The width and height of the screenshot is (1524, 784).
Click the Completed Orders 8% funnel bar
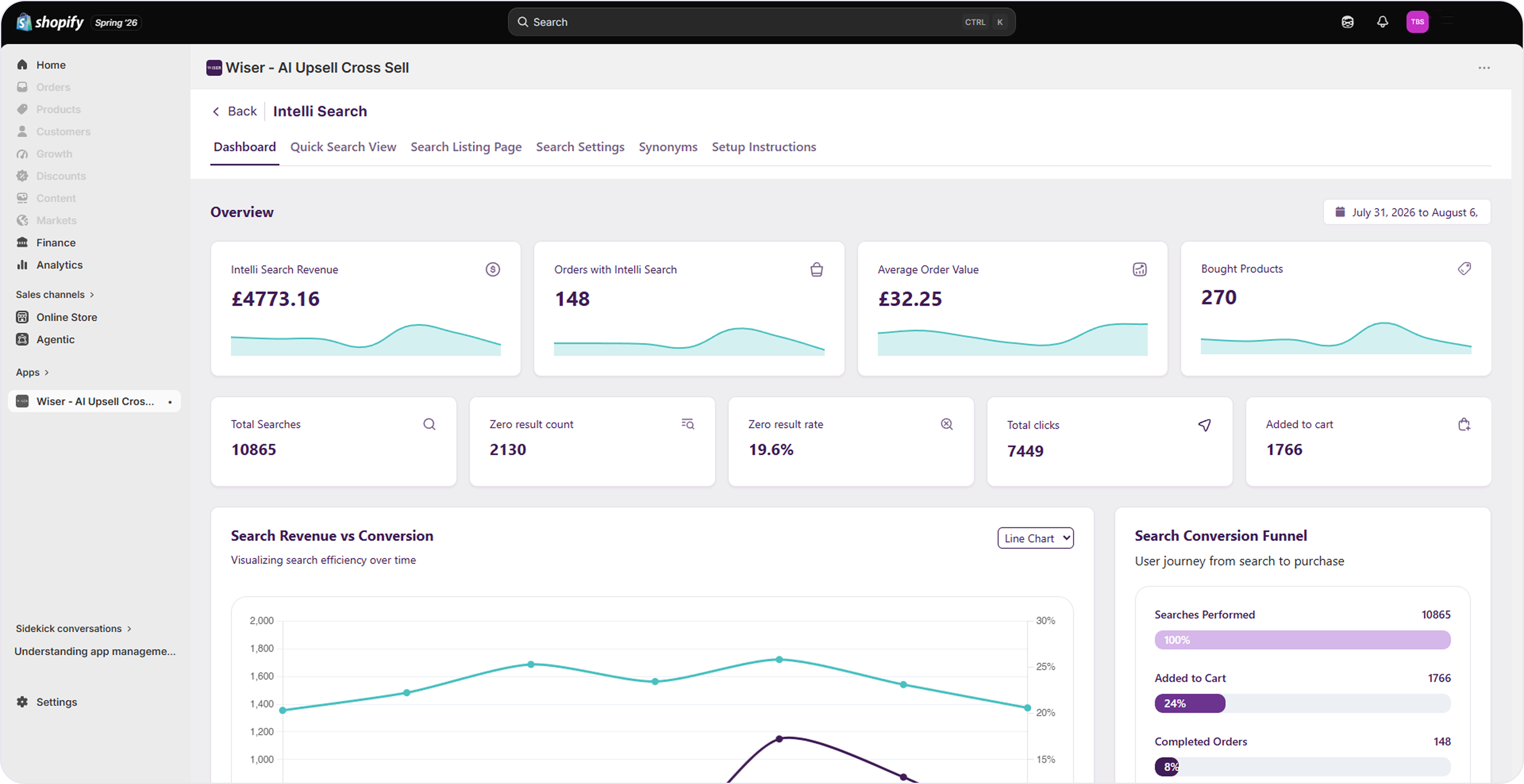1166,767
